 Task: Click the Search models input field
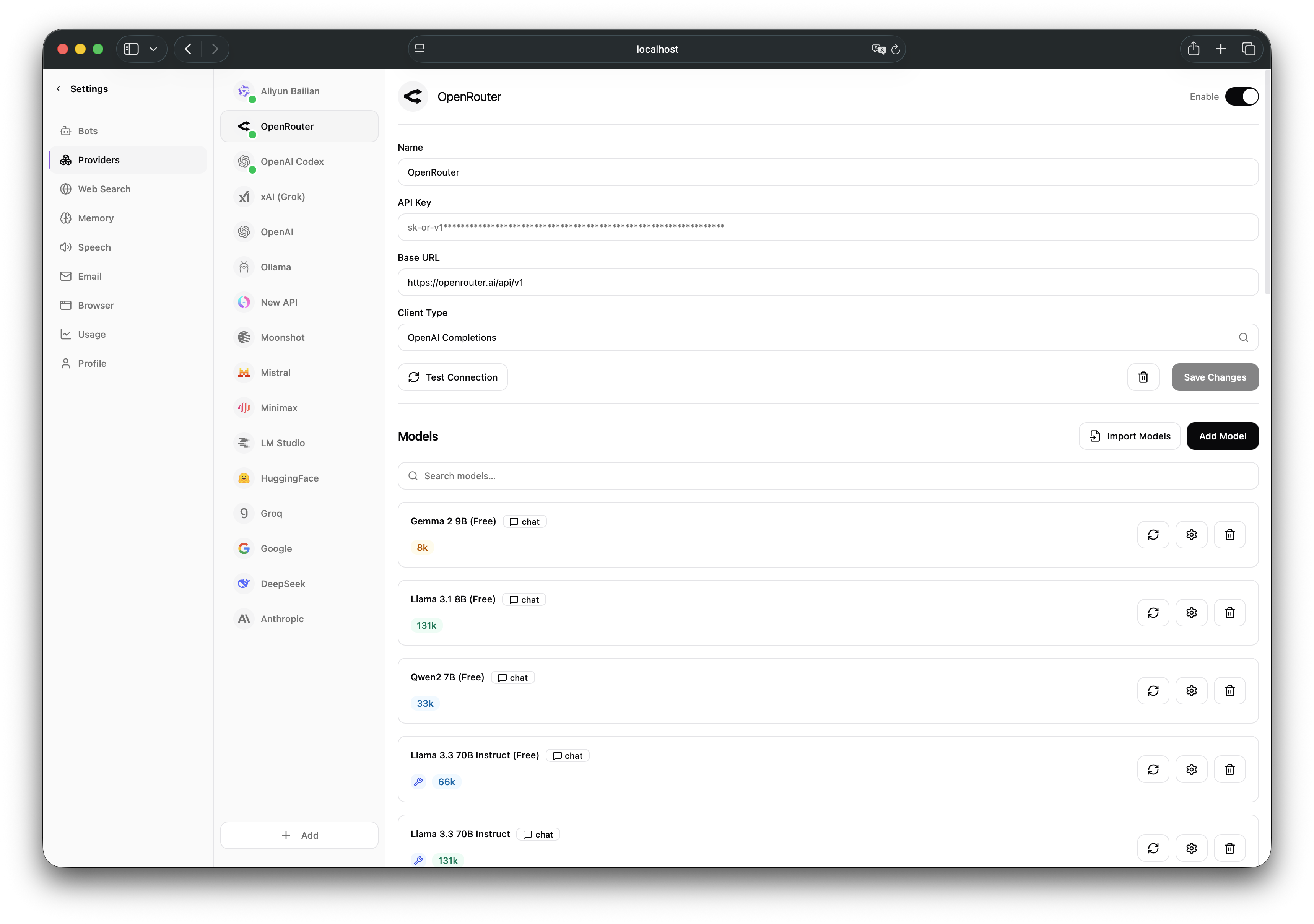(828, 476)
